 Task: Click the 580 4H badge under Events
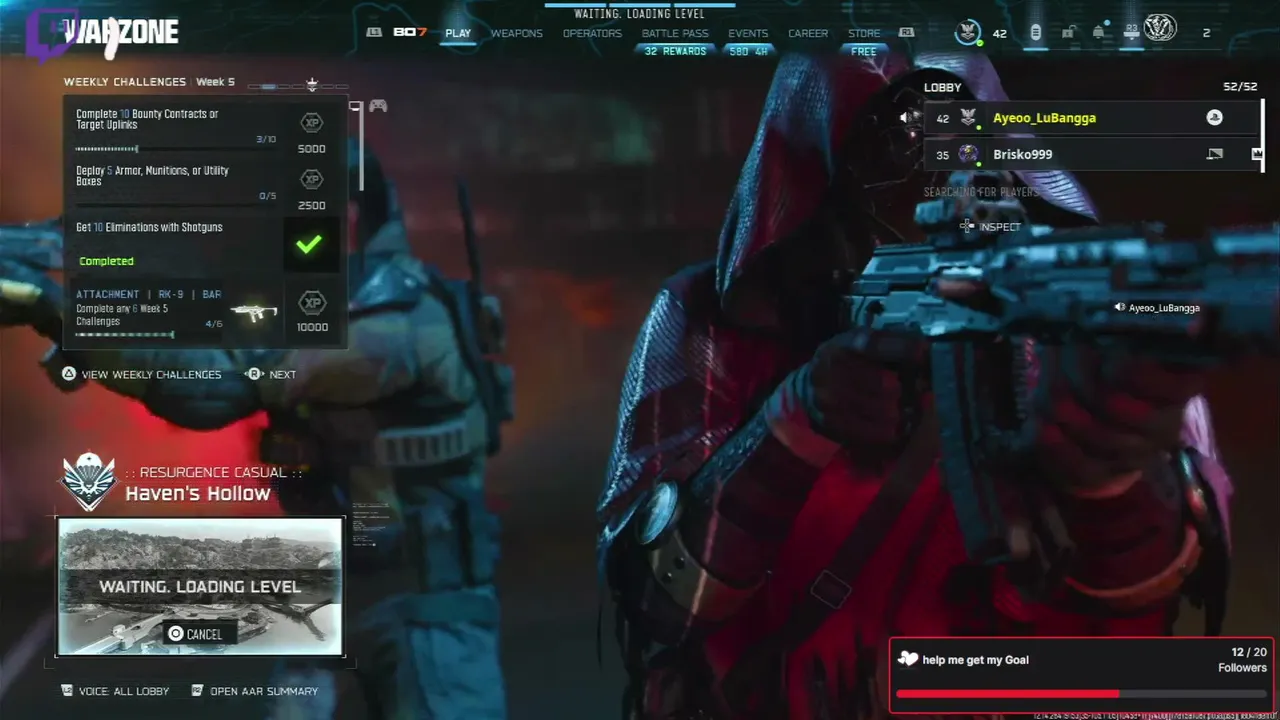coord(748,51)
